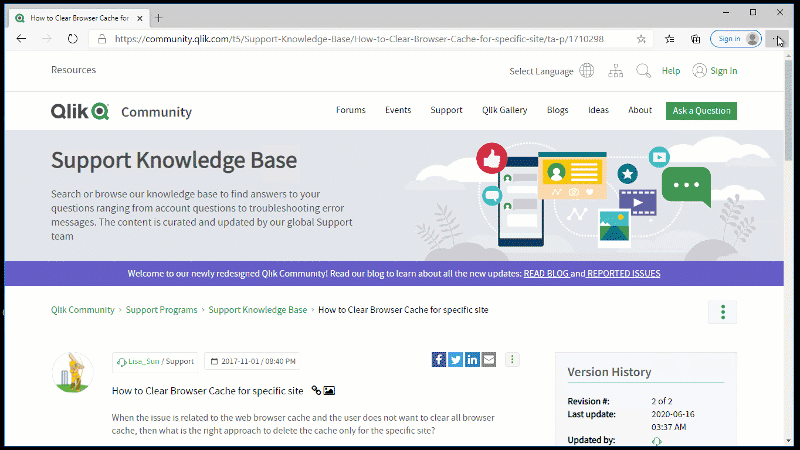Click the padlock site info icon
Screen dimensions: 800x450
102,39
